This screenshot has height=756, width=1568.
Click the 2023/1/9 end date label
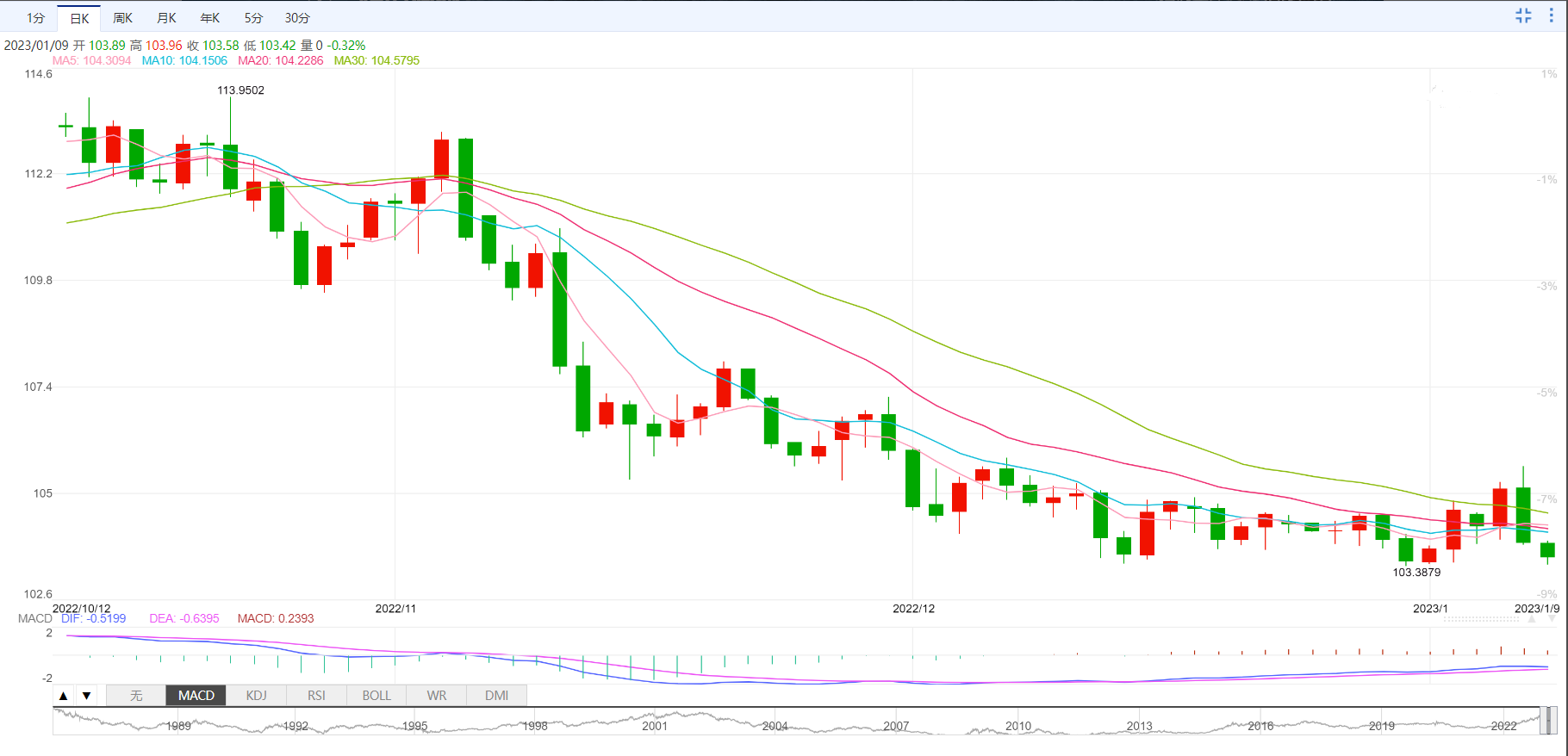(1537, 608)
